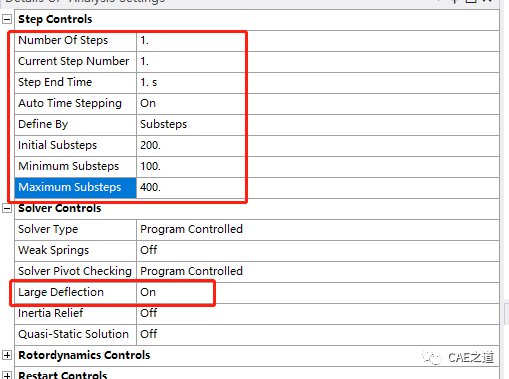509x379 pixels.
Task: Open the Define By Substeps dropdown
Action: [x=318, y=125]
